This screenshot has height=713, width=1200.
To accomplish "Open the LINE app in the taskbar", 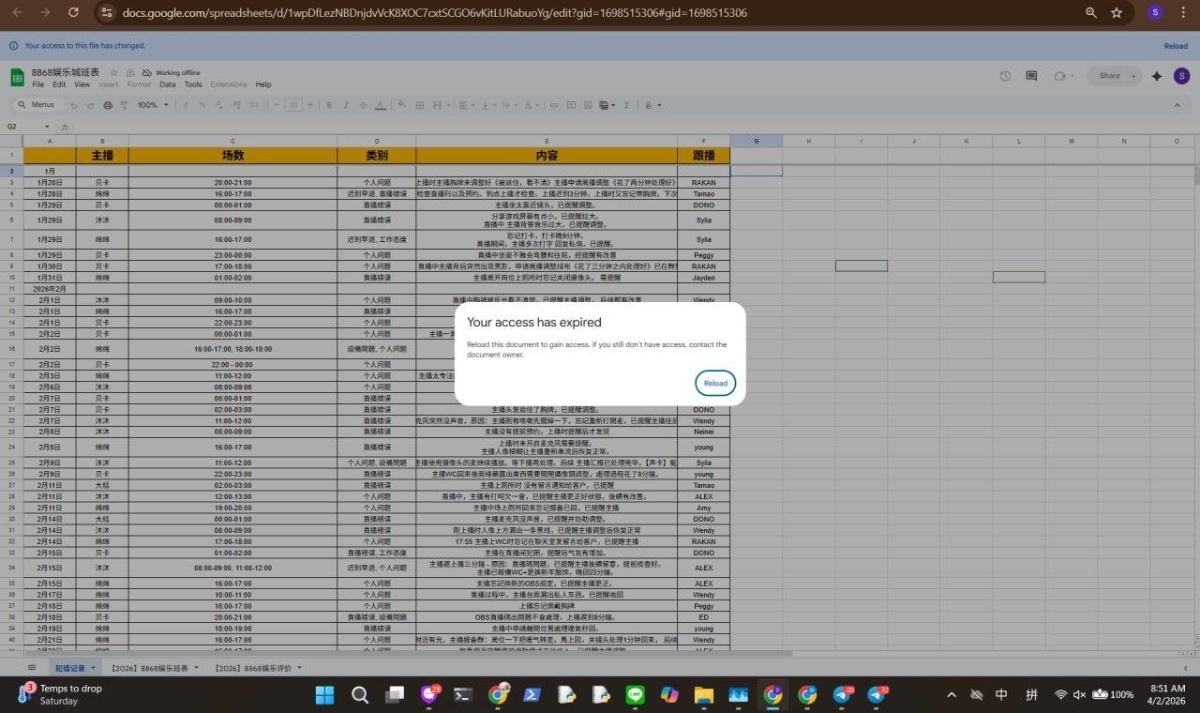I will coord(633,694).
